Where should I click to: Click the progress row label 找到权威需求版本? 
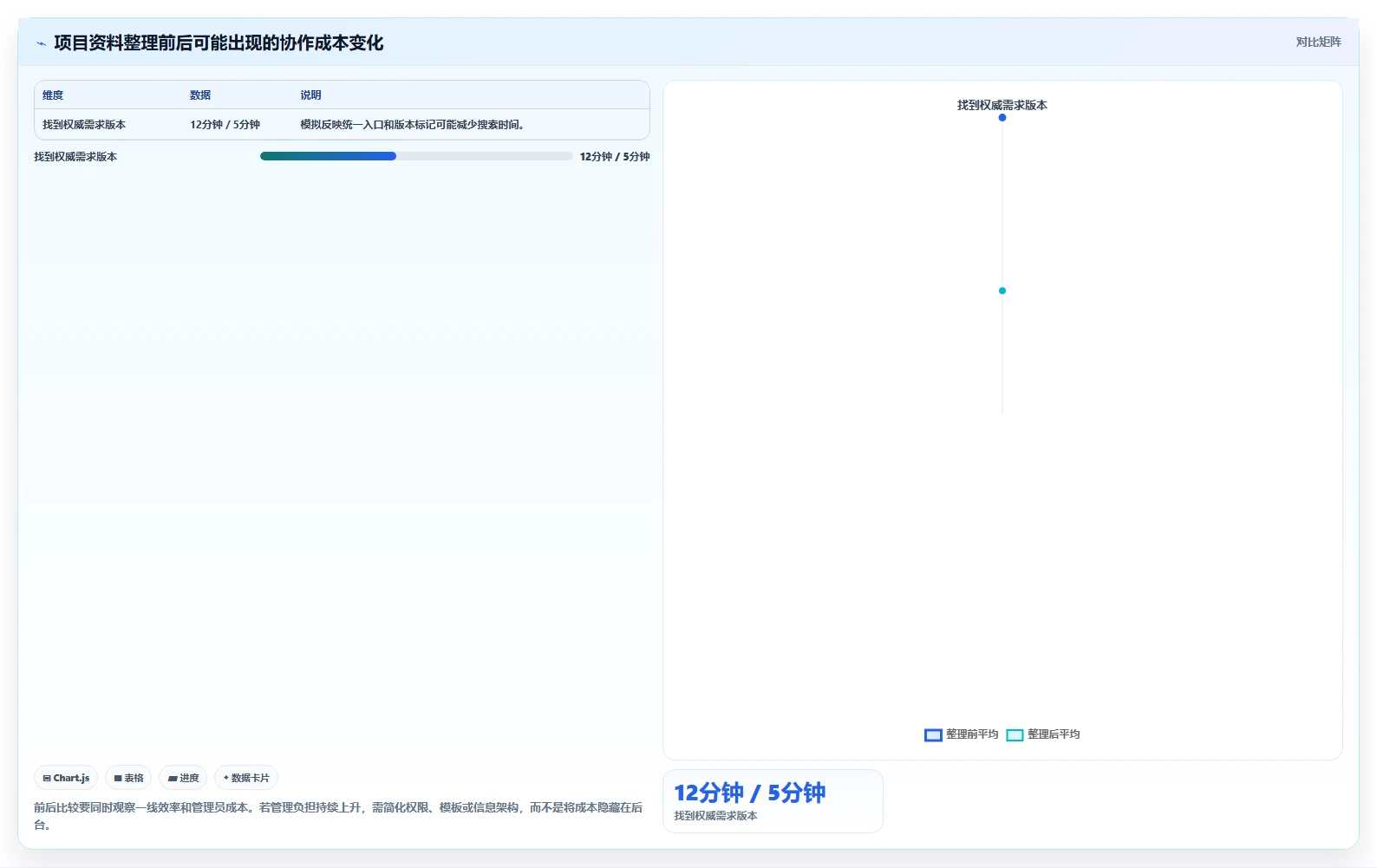coord(75,157)
